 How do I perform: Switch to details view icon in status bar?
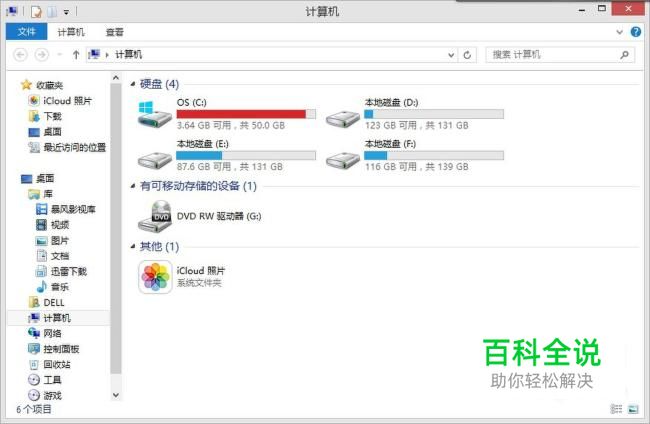[x=616, y=409]
